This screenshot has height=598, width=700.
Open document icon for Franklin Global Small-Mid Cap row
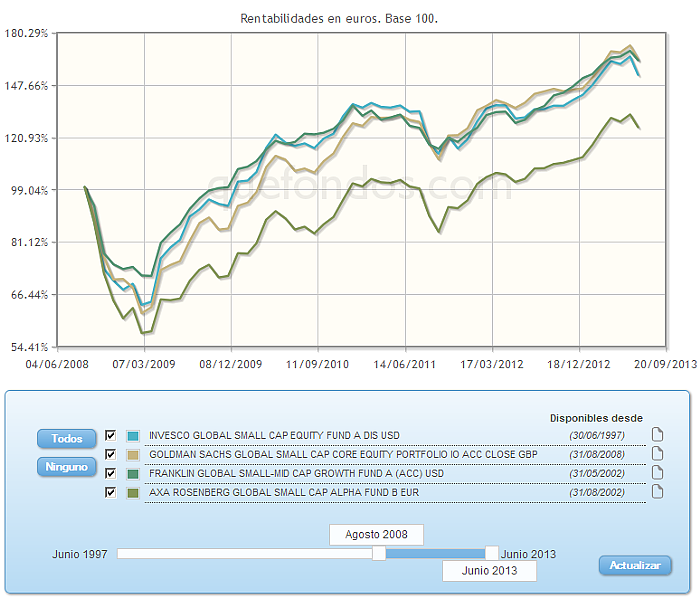pos(657,473)
